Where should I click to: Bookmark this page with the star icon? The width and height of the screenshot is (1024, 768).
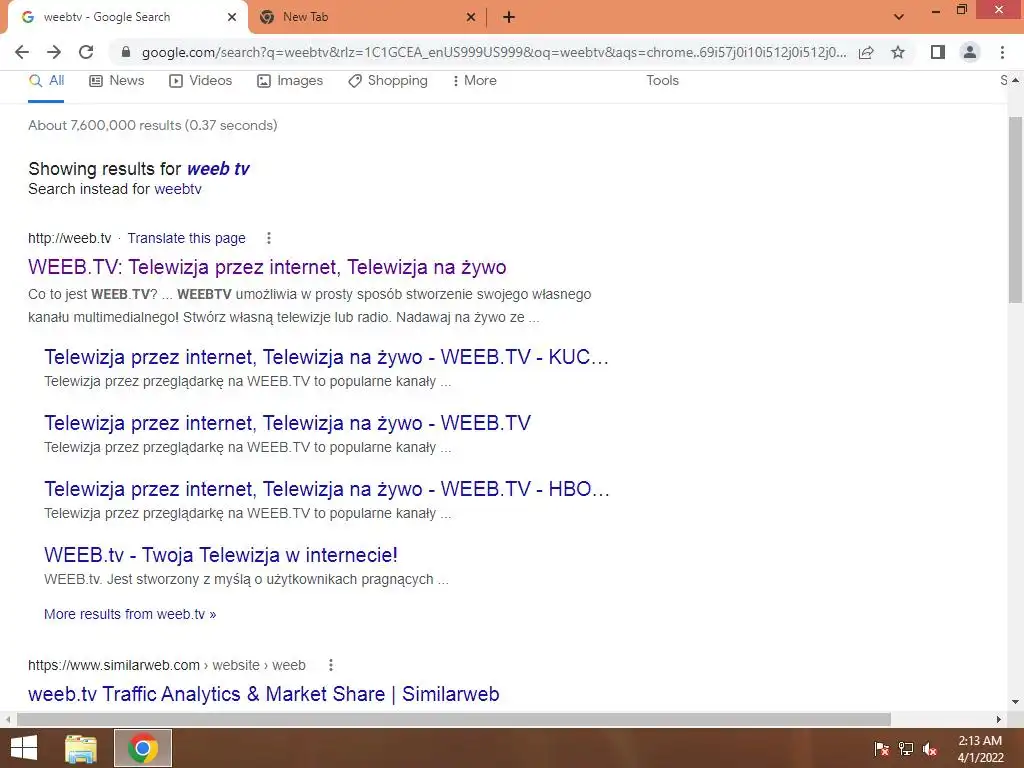click(898, 52)
